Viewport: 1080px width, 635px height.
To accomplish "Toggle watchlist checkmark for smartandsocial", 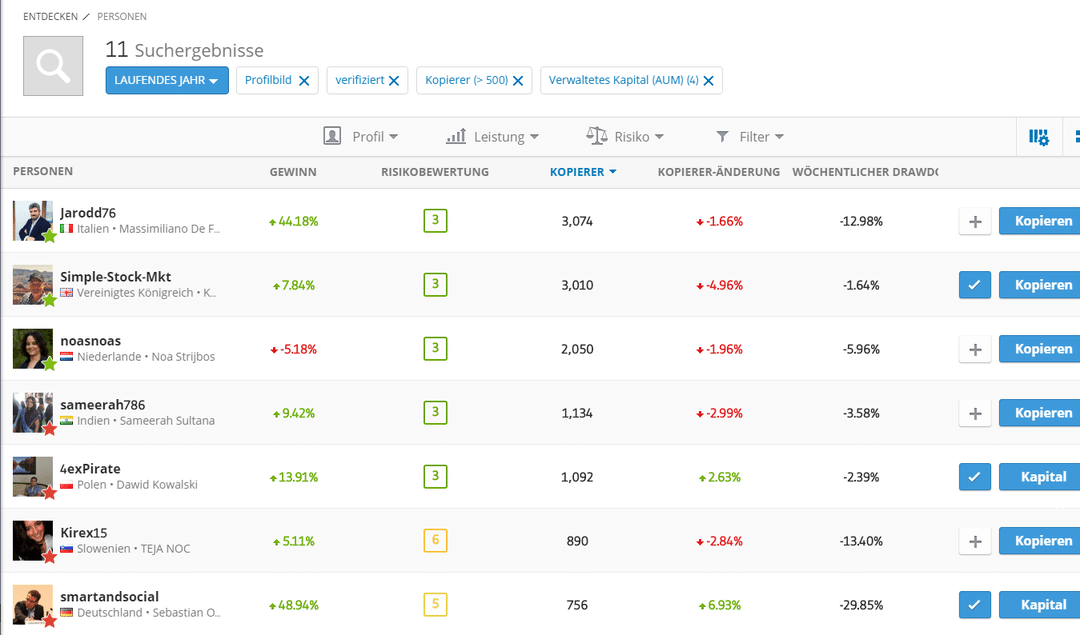I will pos(975,605).
